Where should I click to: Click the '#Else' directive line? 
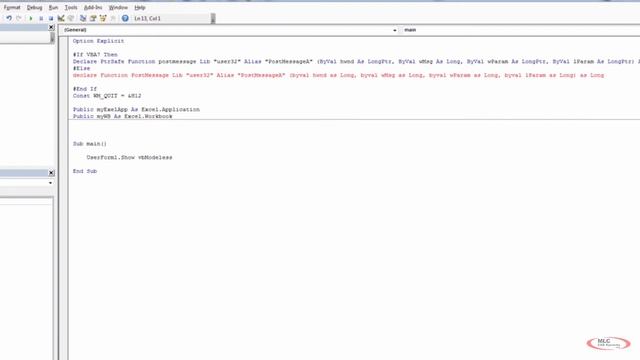pos(82,69)
